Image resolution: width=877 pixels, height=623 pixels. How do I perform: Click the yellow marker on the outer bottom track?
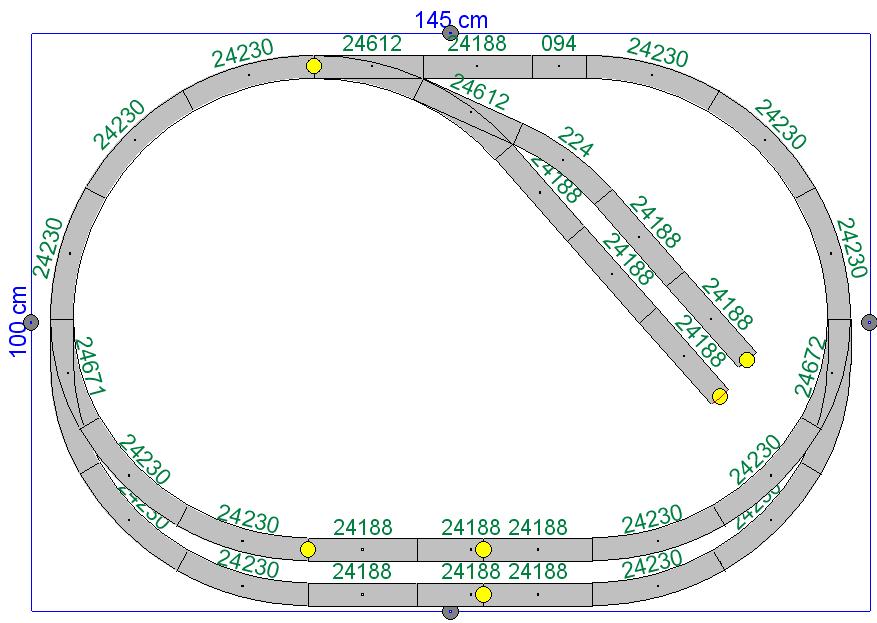pos(483,594)
